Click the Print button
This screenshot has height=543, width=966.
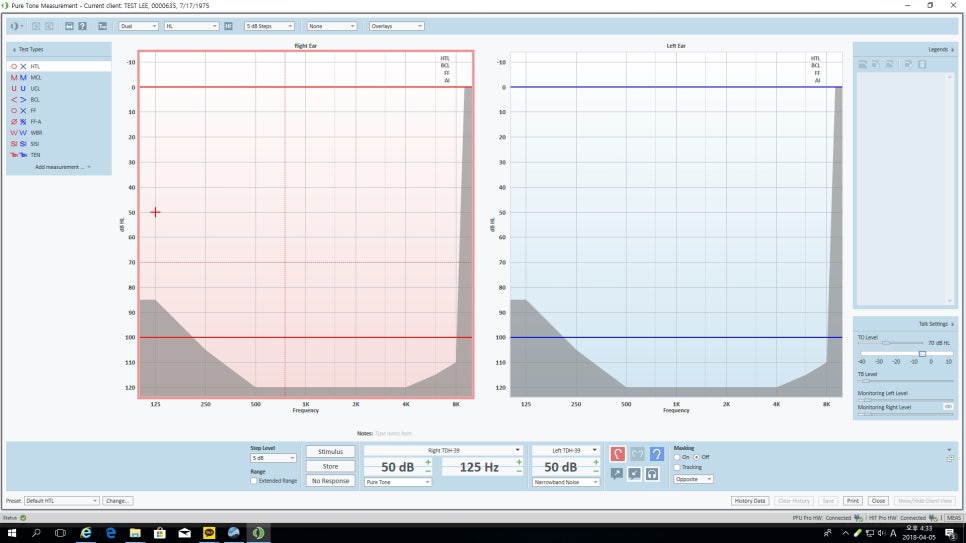coord(853,500)
